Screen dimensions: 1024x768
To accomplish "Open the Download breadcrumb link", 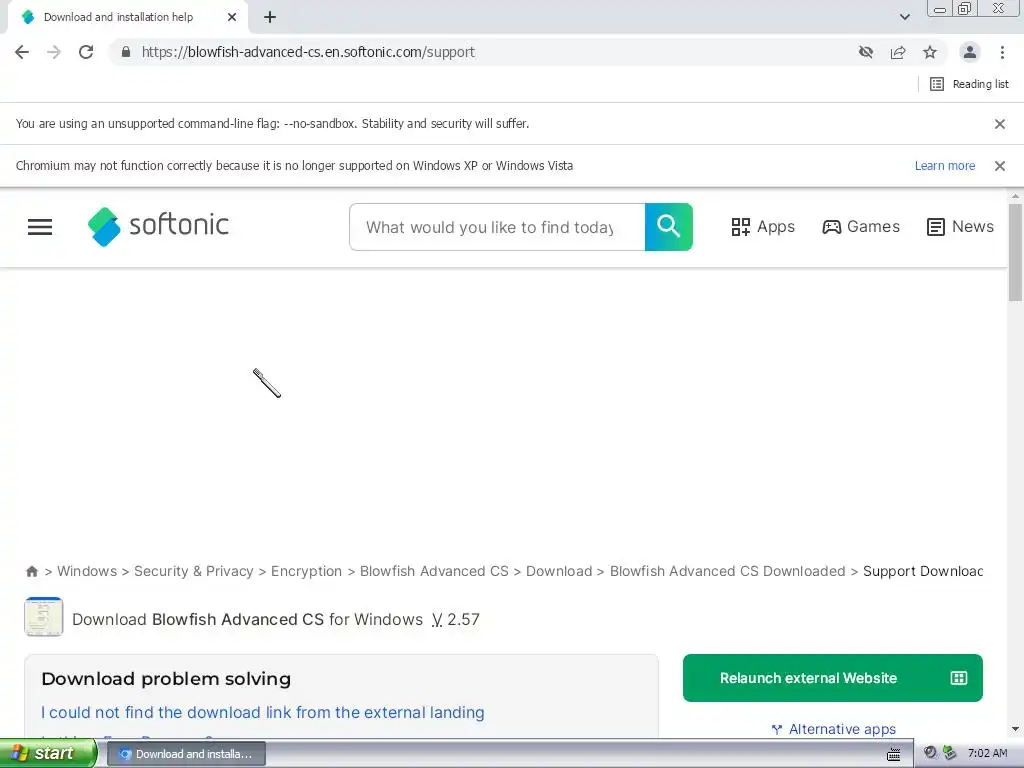I will tap(559, 571).
